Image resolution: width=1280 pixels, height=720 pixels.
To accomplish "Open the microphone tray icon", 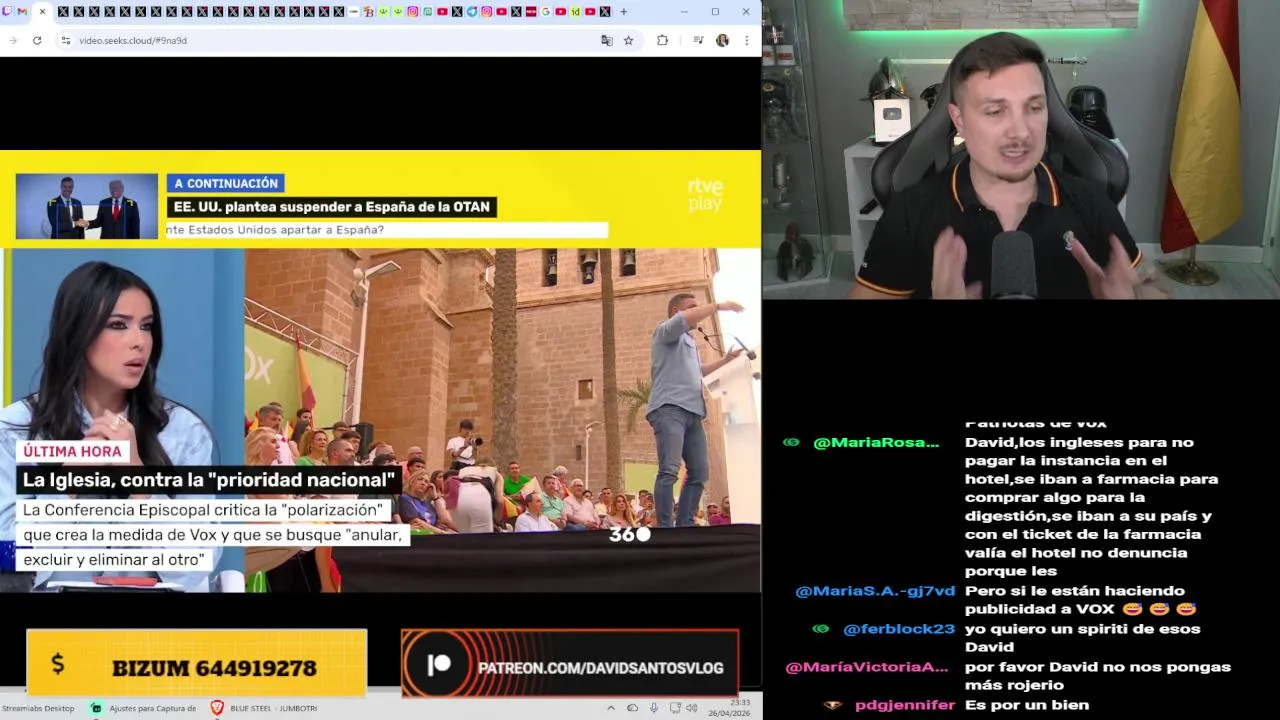I will click(654, 708).
